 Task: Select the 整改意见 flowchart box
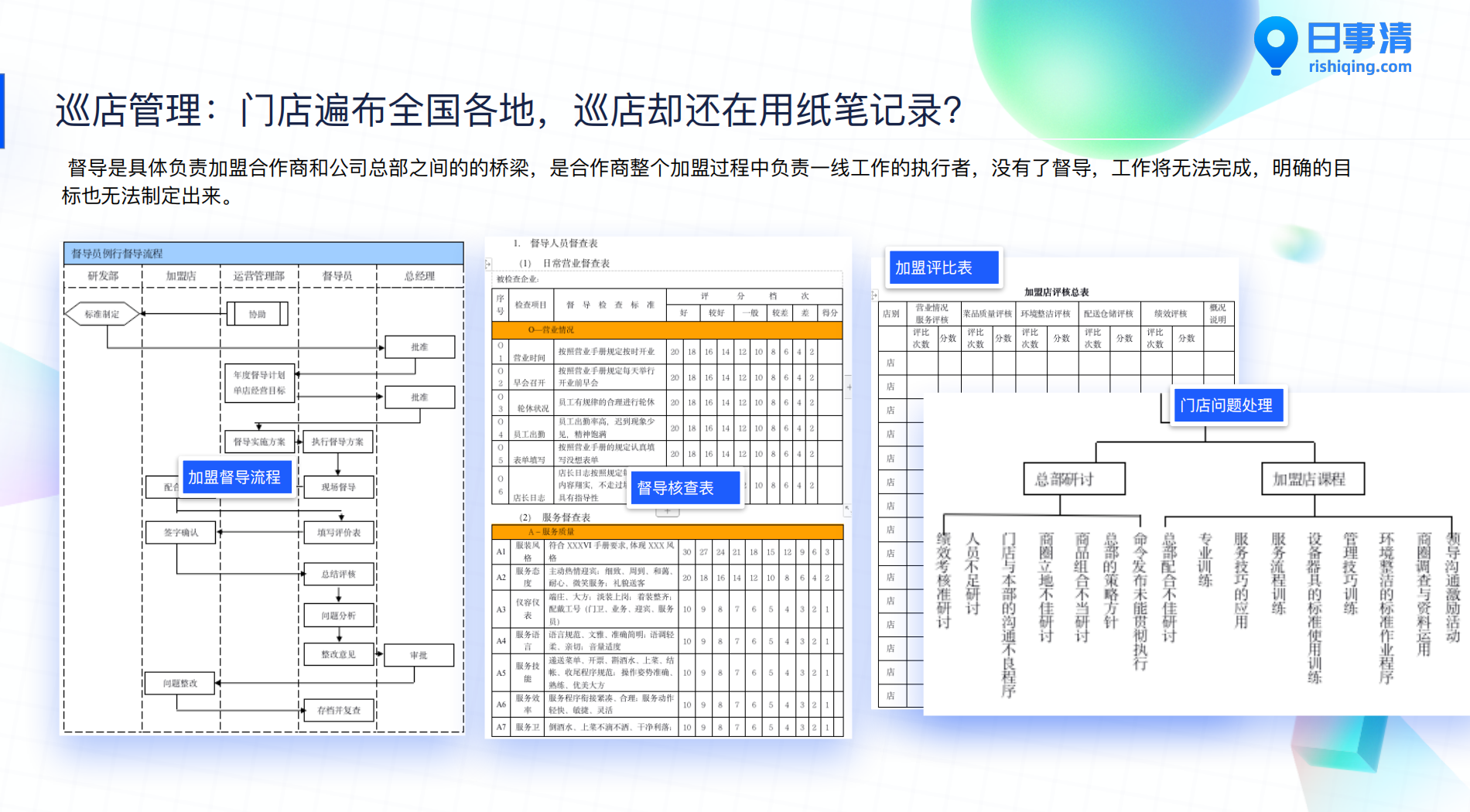pyautogui.click(x=338, y=654)
